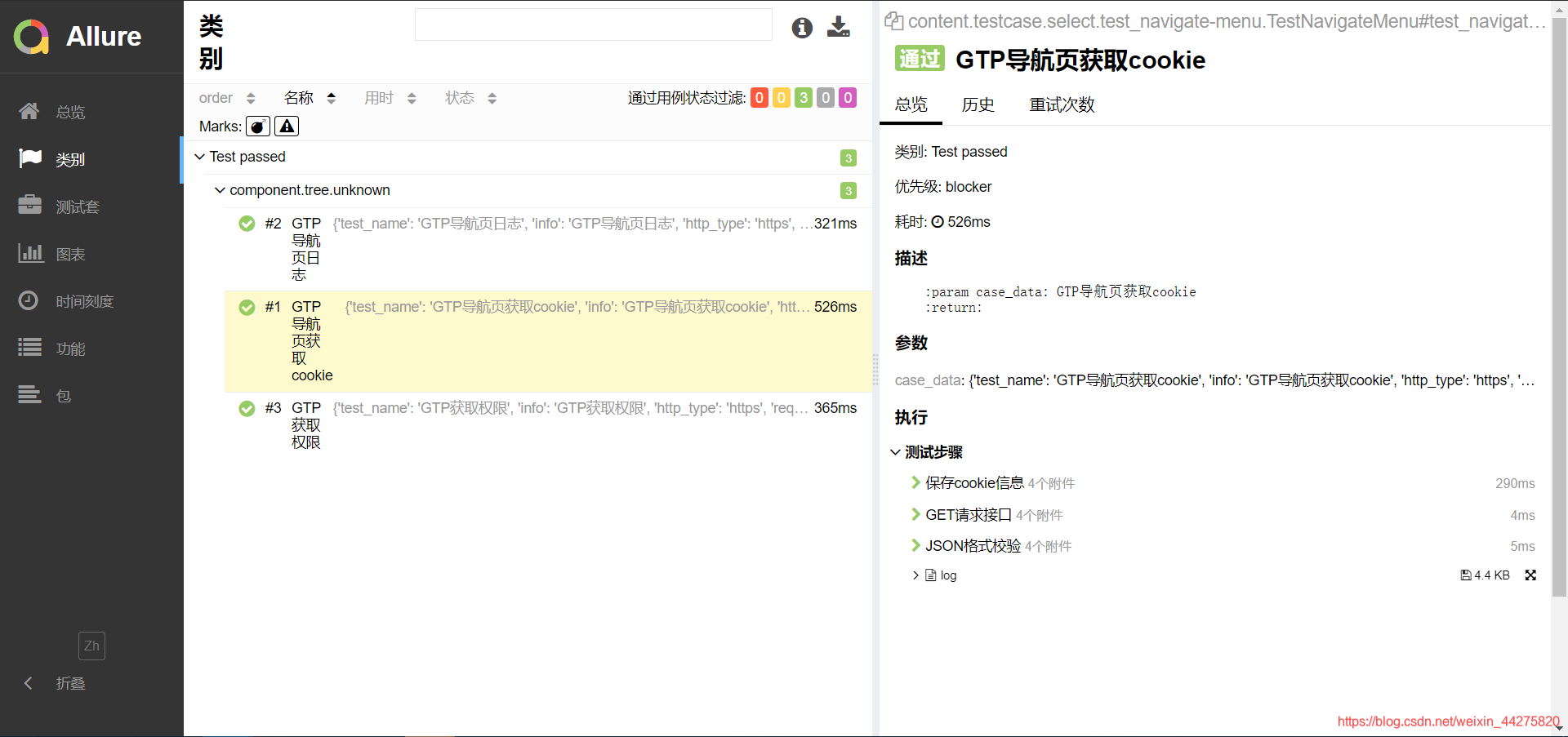1568x737 pixels.
Task: Click the 优先级: blocker text
Action: tap(943, 187)
